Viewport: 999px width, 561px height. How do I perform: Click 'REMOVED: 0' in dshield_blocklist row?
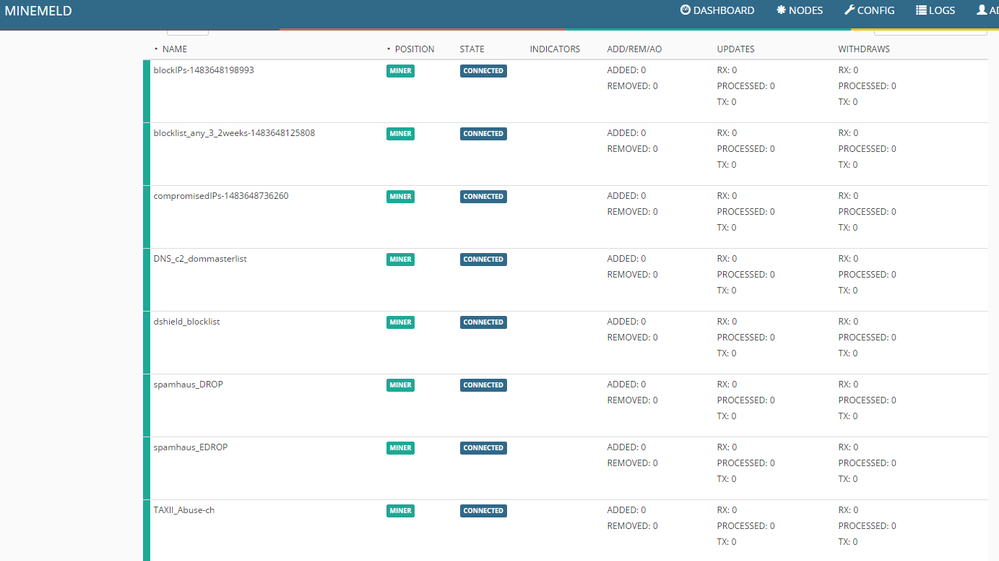pos(632,337)
